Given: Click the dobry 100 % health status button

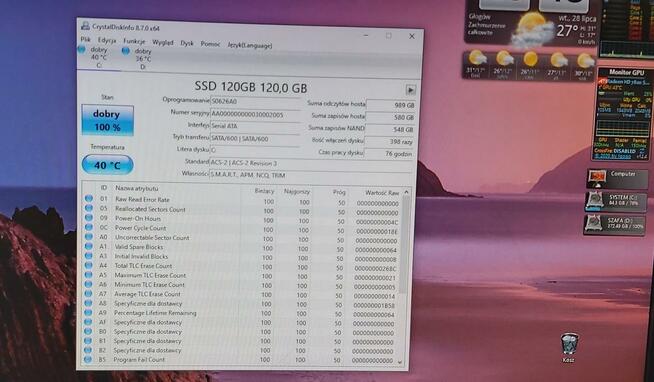Looking at the screenshot, I should [x=108, y=120].
